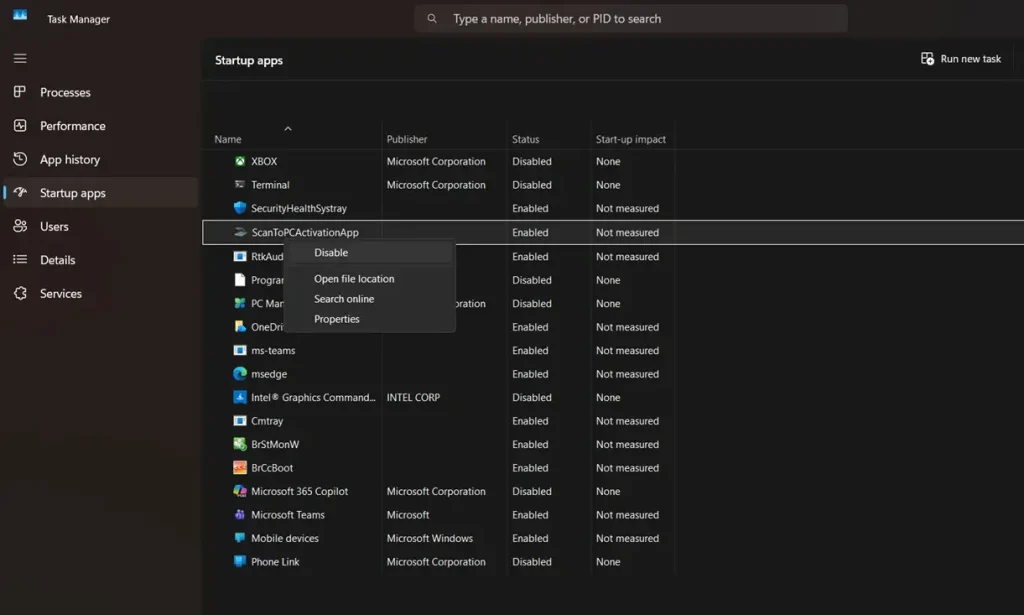Image resolution: width=1024 pixels, height=615 pixels.
Task: Toggle the hamburger navigation menu
Action: pos(20,59)
